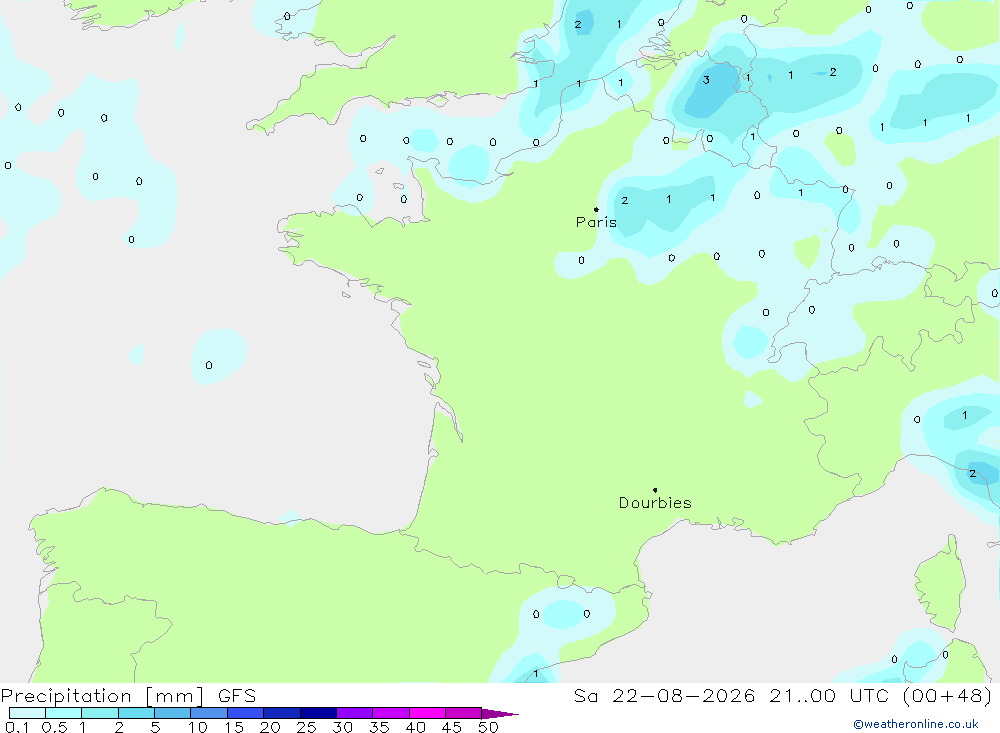Click the '40' legend scale label
The width and height of the screenshot is (1000, 733).
click(416, 727)
